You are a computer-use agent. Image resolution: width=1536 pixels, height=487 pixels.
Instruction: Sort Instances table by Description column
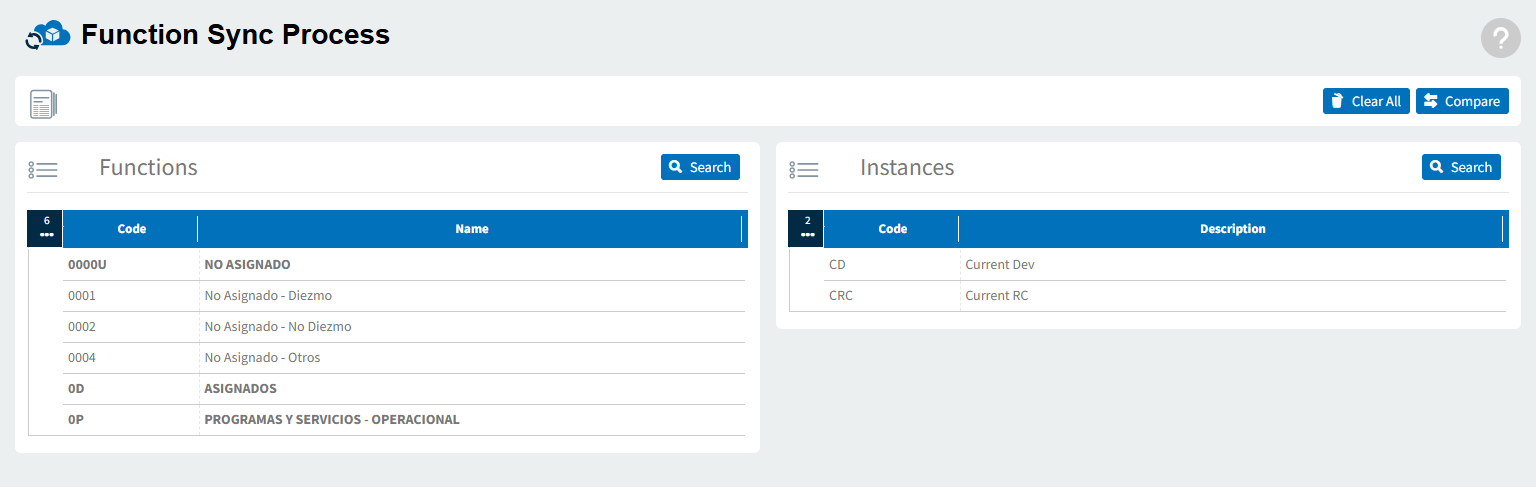(1232, 229)
